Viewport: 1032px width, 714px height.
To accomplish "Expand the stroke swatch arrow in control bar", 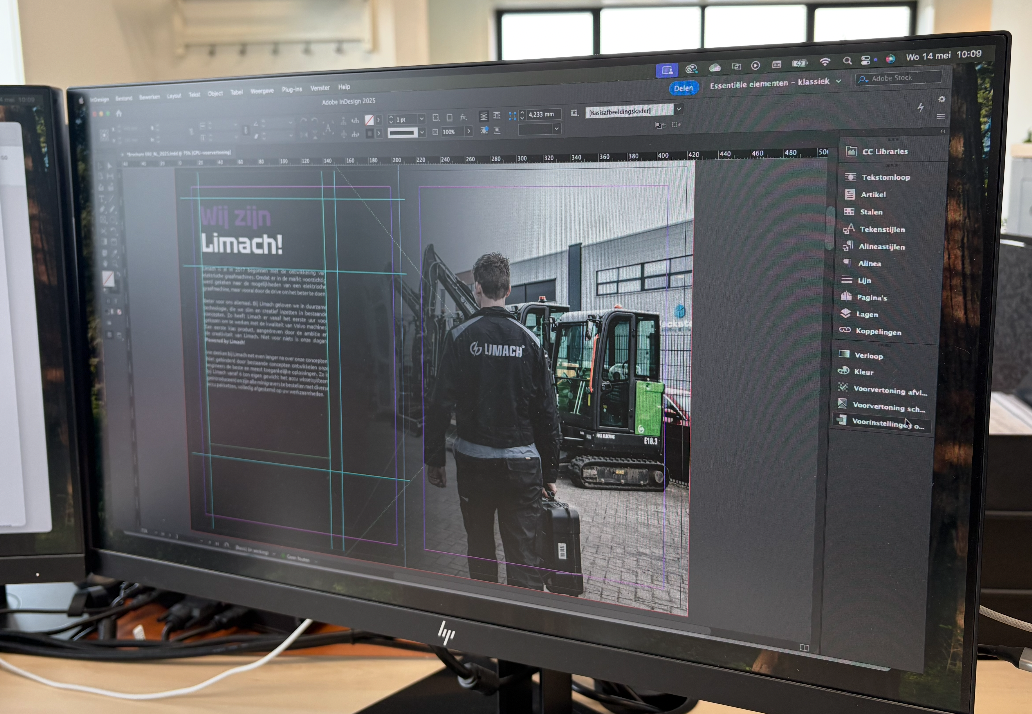I will [x=378, y=133].
